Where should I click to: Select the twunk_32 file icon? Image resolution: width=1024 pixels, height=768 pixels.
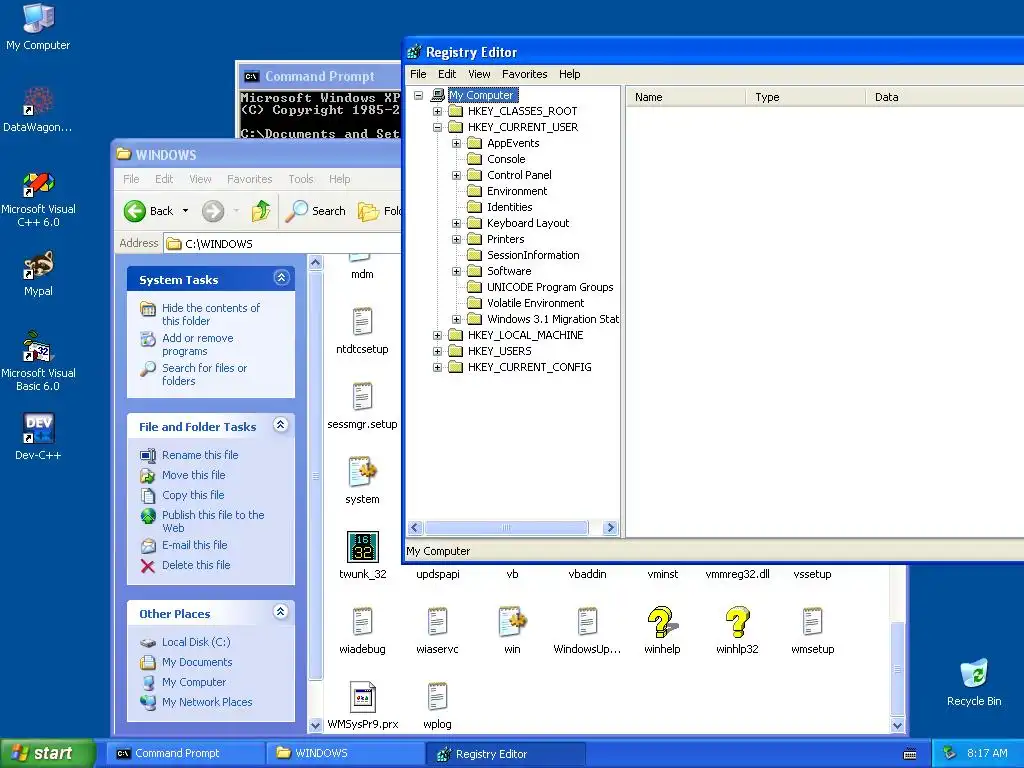tap(362, 547)
